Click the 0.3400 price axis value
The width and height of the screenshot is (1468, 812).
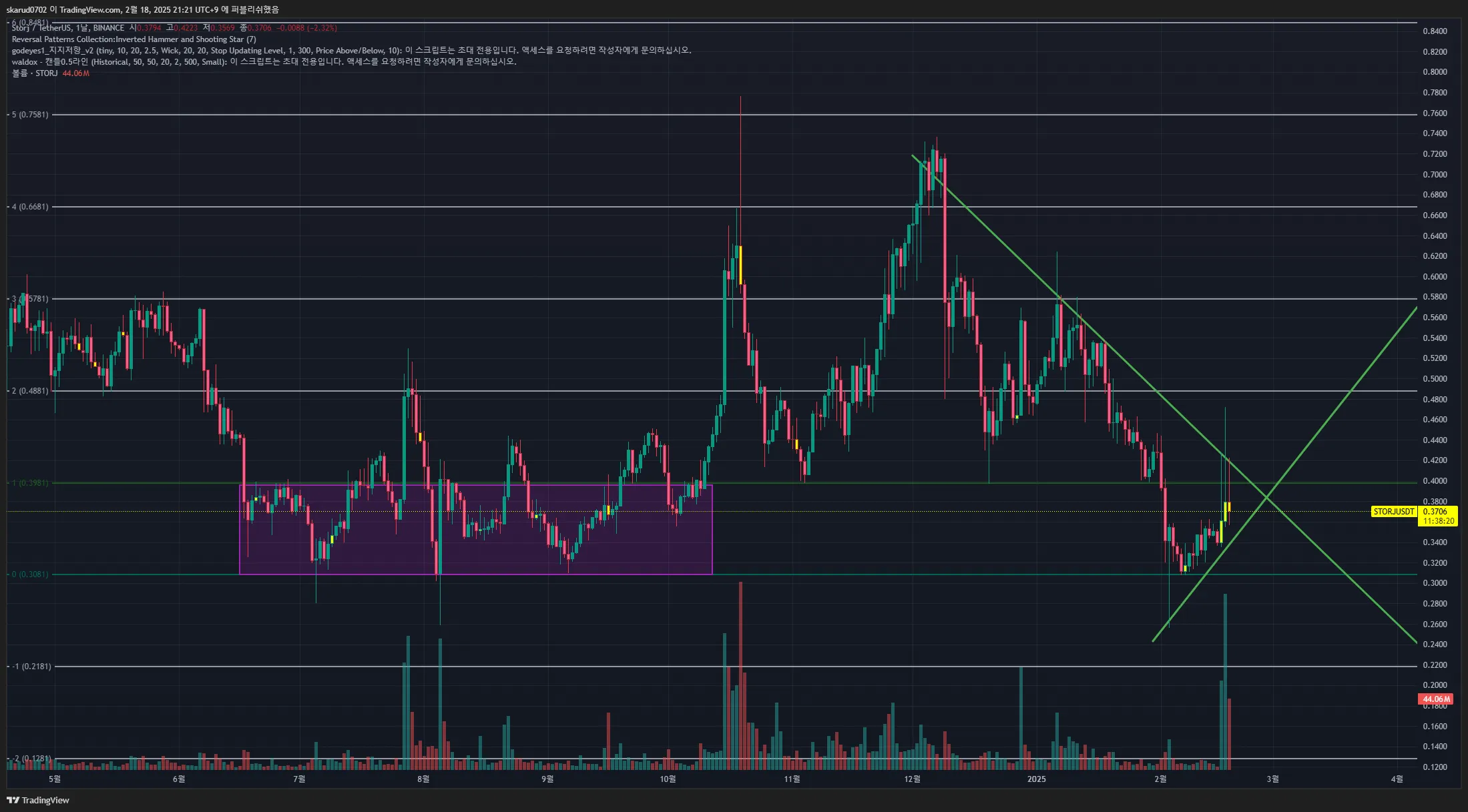(x=1435, y=542)
